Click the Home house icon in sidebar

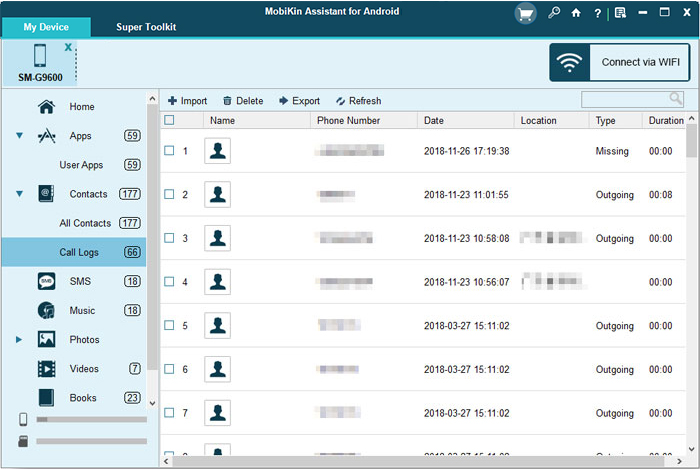click(46, 107)
